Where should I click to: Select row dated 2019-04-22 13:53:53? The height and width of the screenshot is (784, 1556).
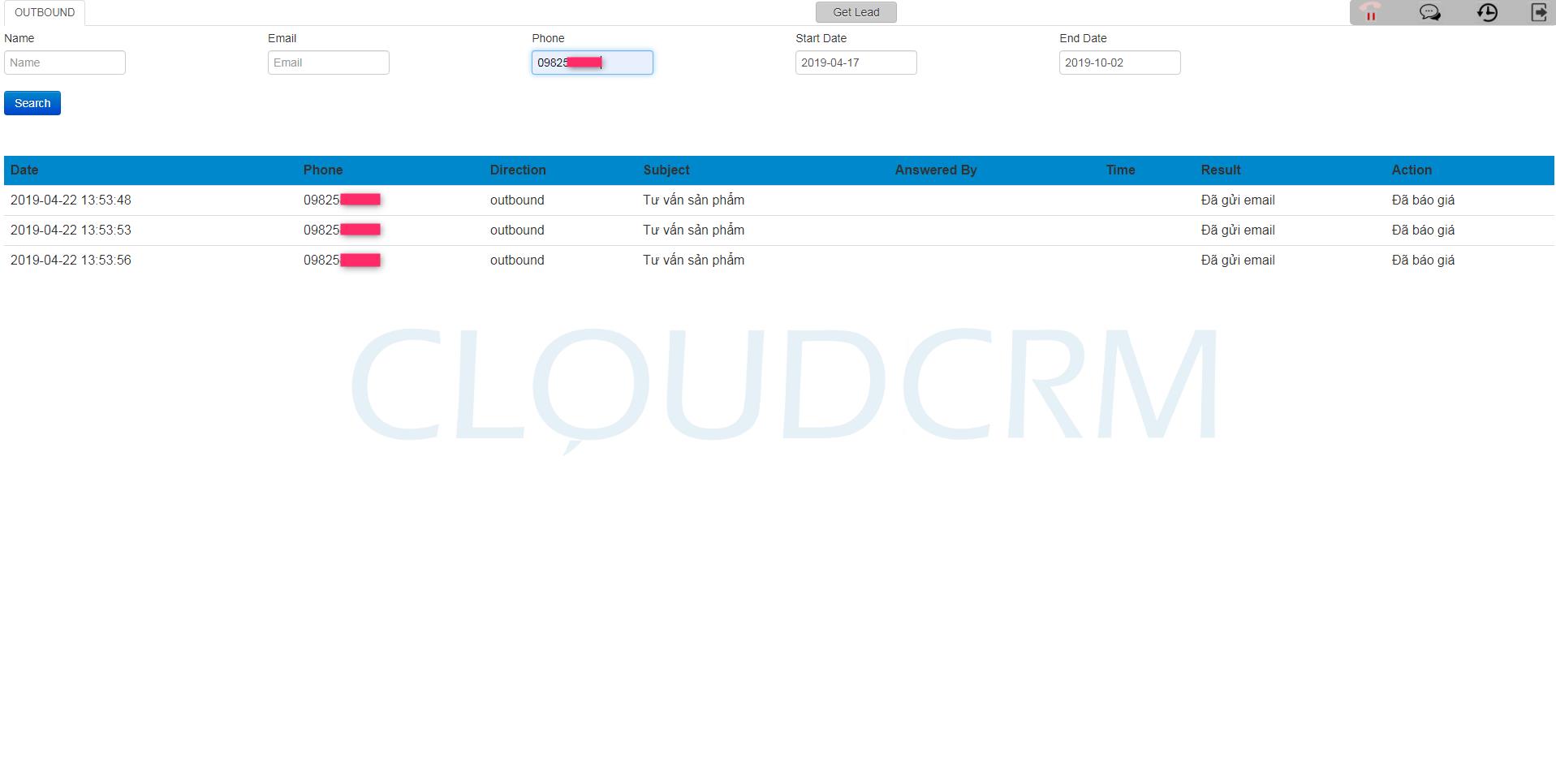[779, 230]
